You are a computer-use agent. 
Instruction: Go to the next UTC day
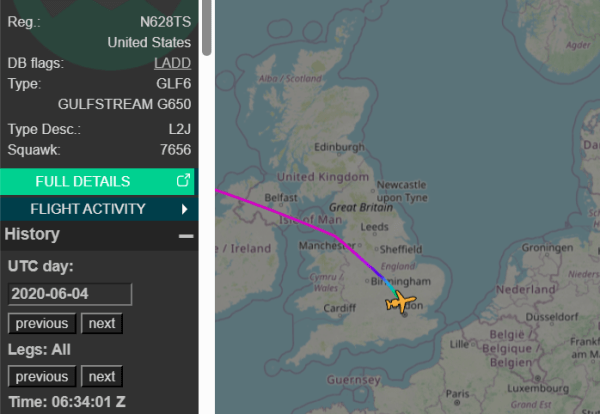click(x=101, y=323)
